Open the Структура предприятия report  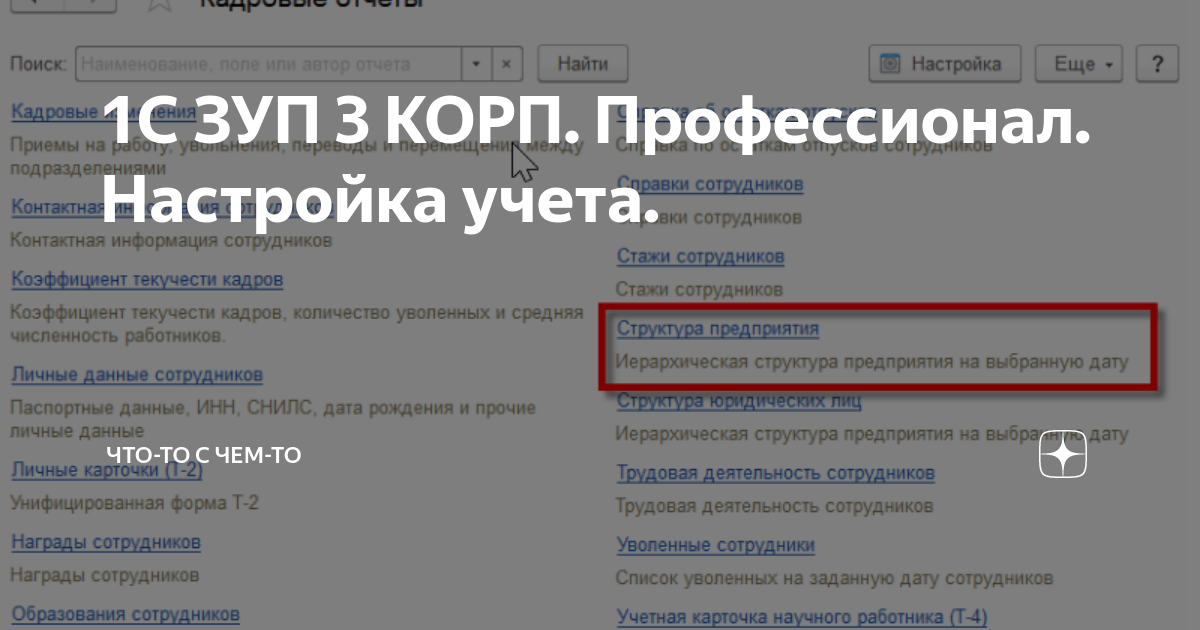[718, 328]
